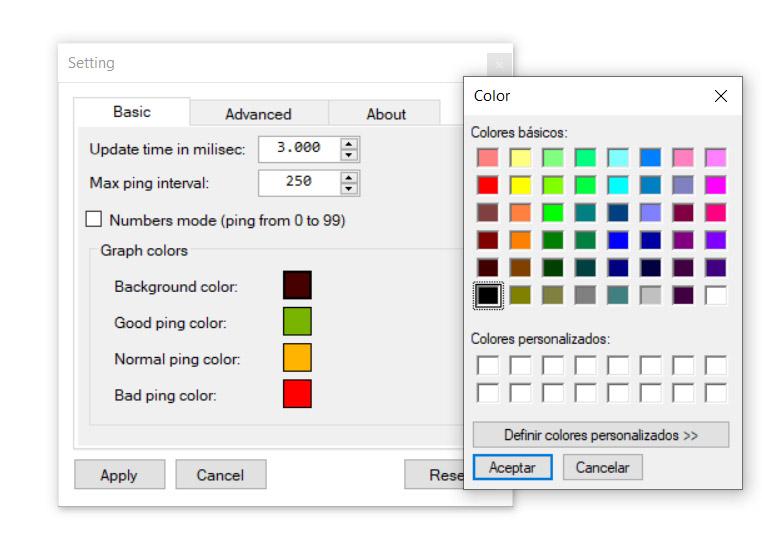Click Aceptar in the Color dialog
This screenshot has height=534, width=762.
pos(512,467)
